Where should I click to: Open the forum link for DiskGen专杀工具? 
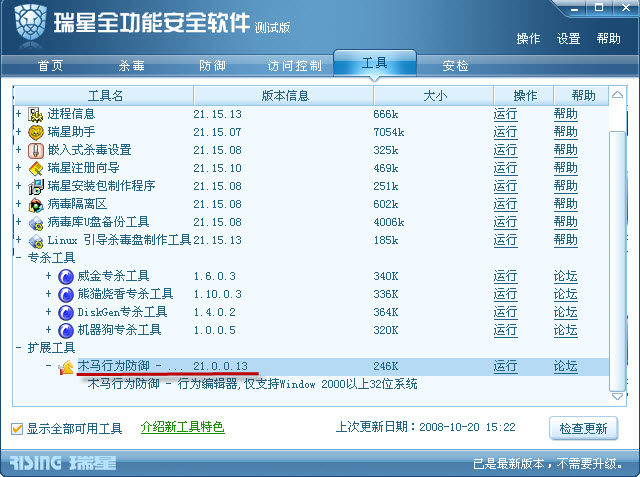point(566,312)
